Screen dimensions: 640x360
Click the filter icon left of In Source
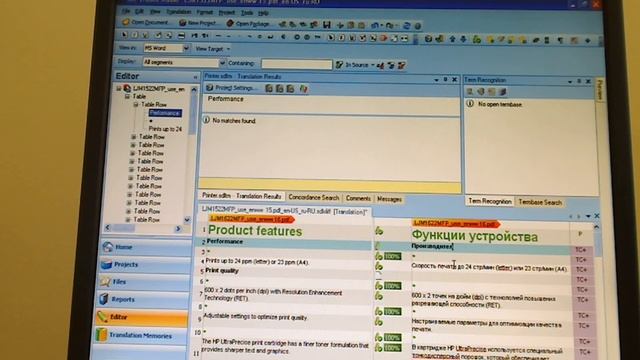(339, 64)
